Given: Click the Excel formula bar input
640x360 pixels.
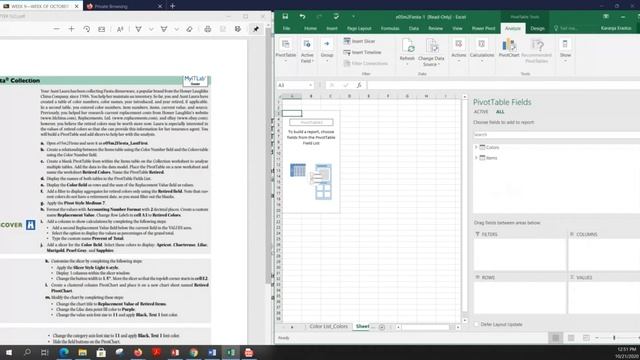Looking at the screenshot, I should tap(503, 85).
